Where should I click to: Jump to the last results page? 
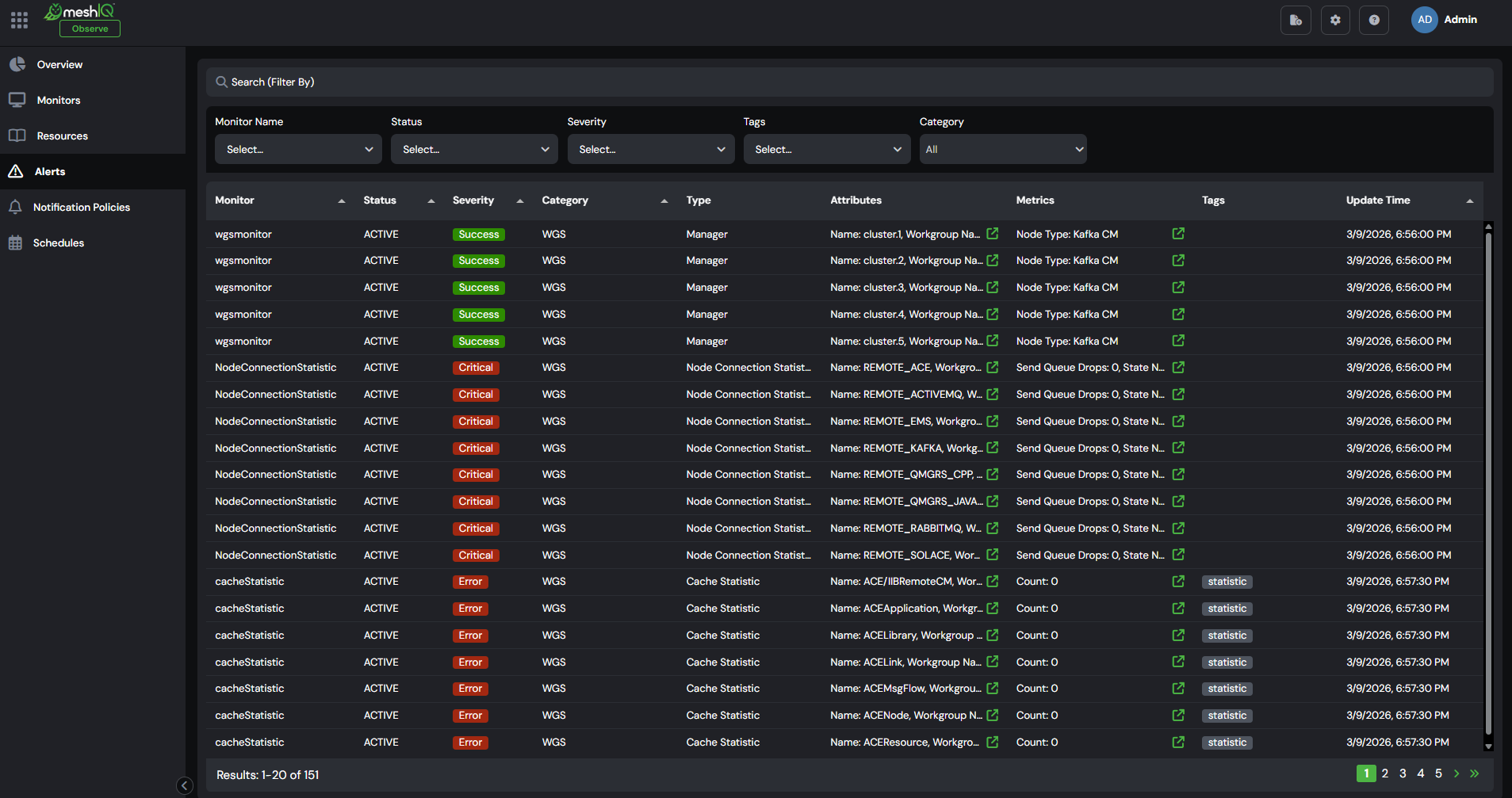pos(1475,773)
